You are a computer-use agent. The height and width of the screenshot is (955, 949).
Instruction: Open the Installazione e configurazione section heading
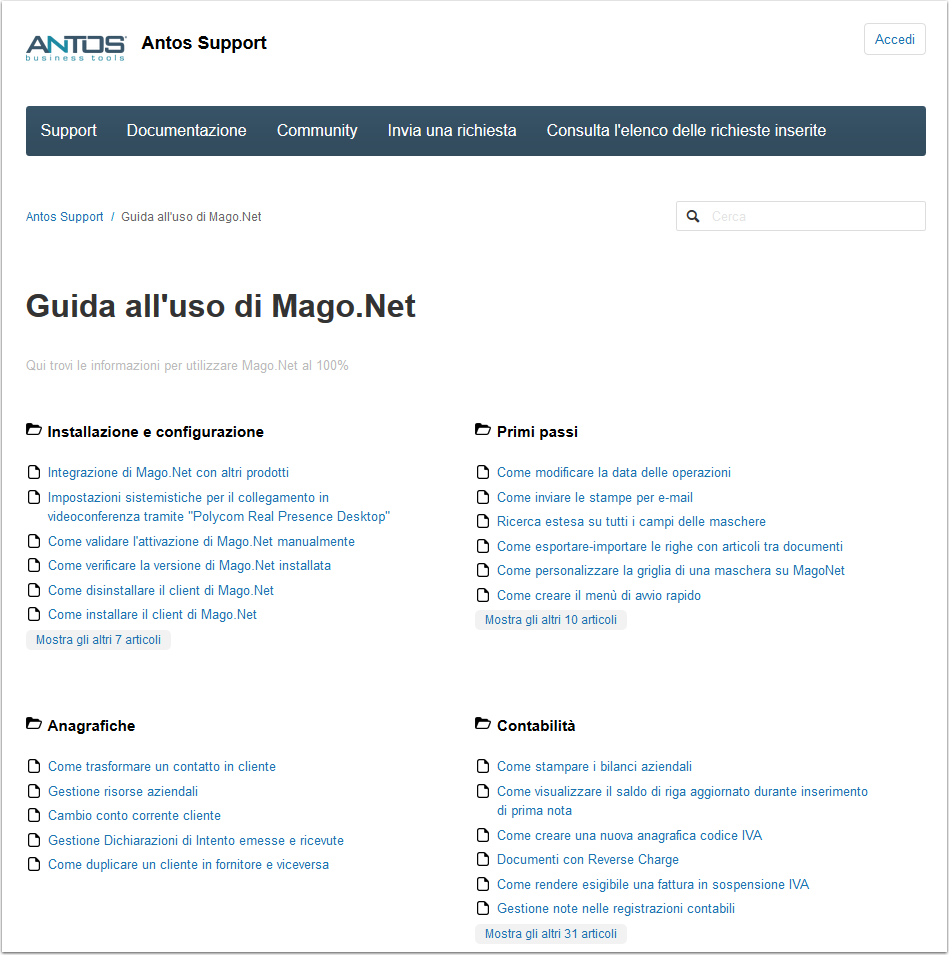click(155, 432)
